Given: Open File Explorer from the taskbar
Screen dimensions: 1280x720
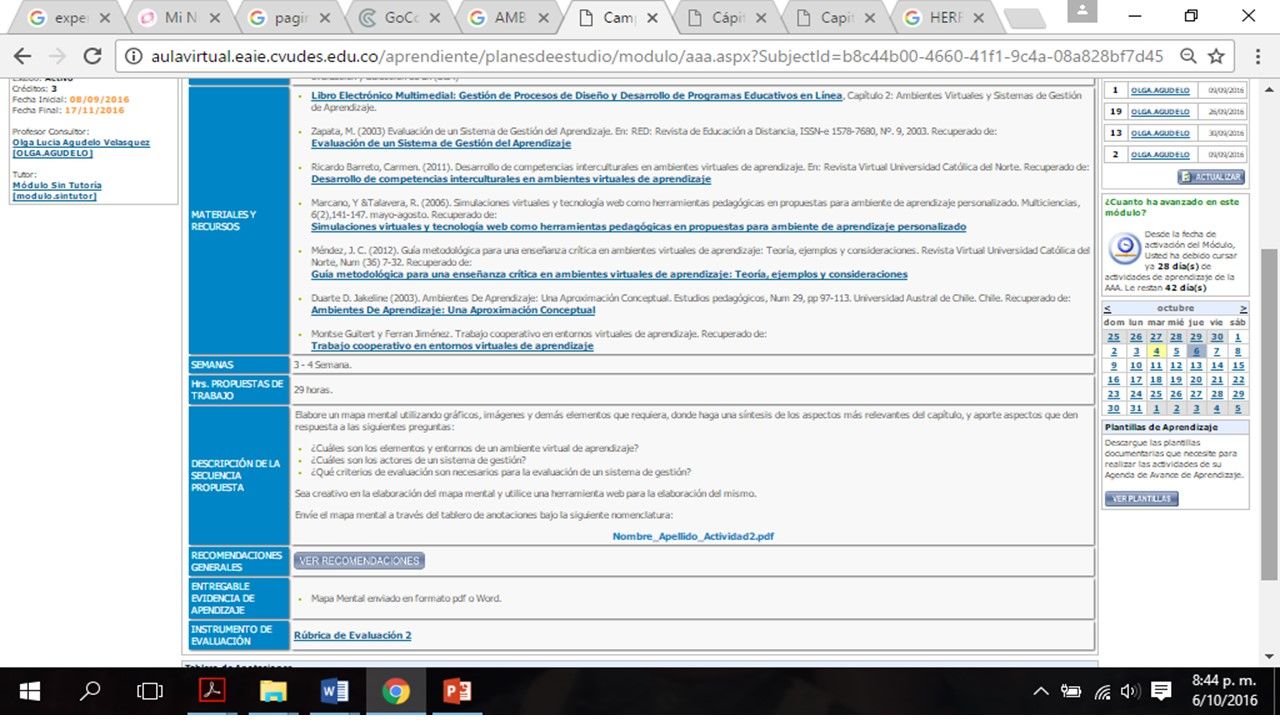Looking at the screenshot, I should 274,691.
